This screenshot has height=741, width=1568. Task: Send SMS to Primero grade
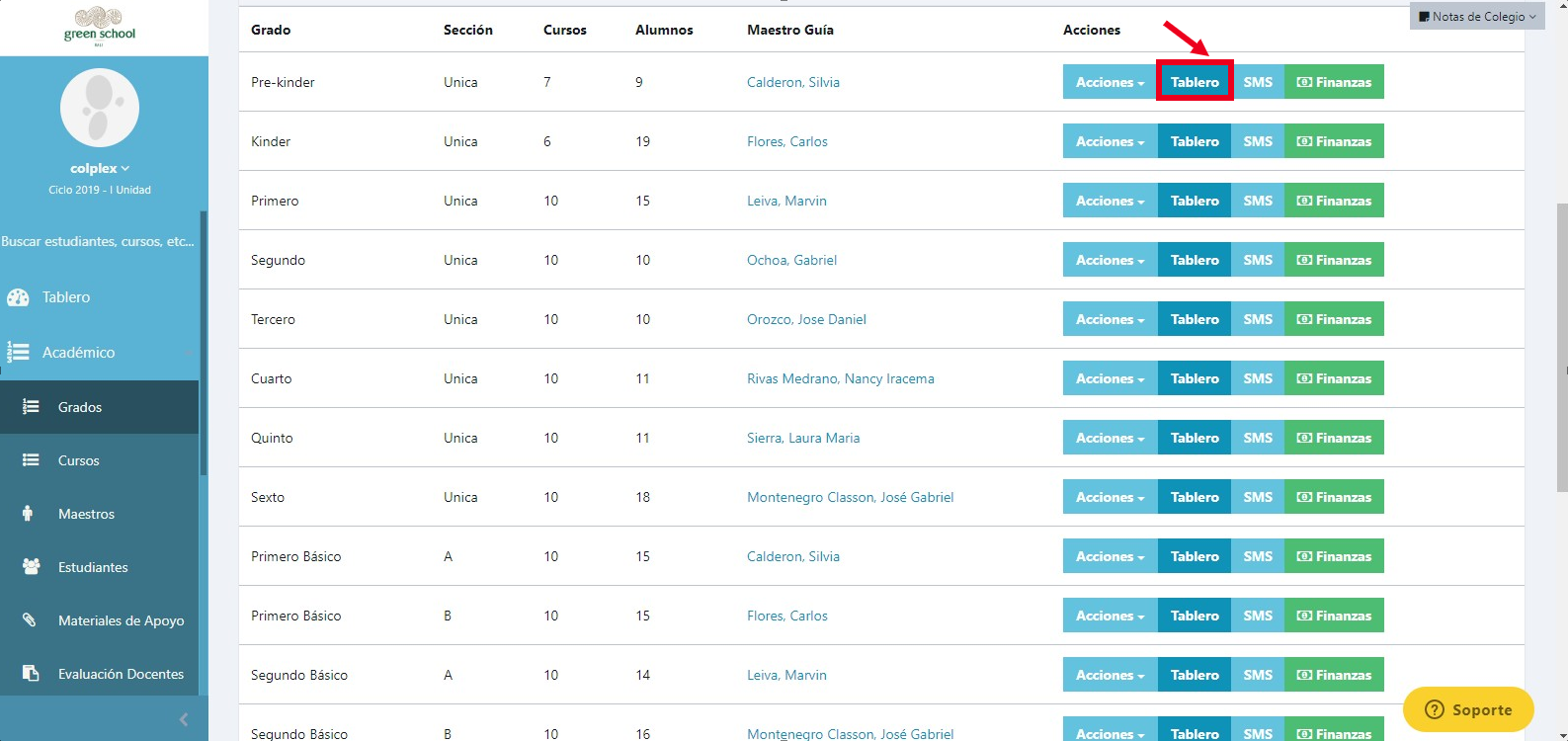(1258, 201)
